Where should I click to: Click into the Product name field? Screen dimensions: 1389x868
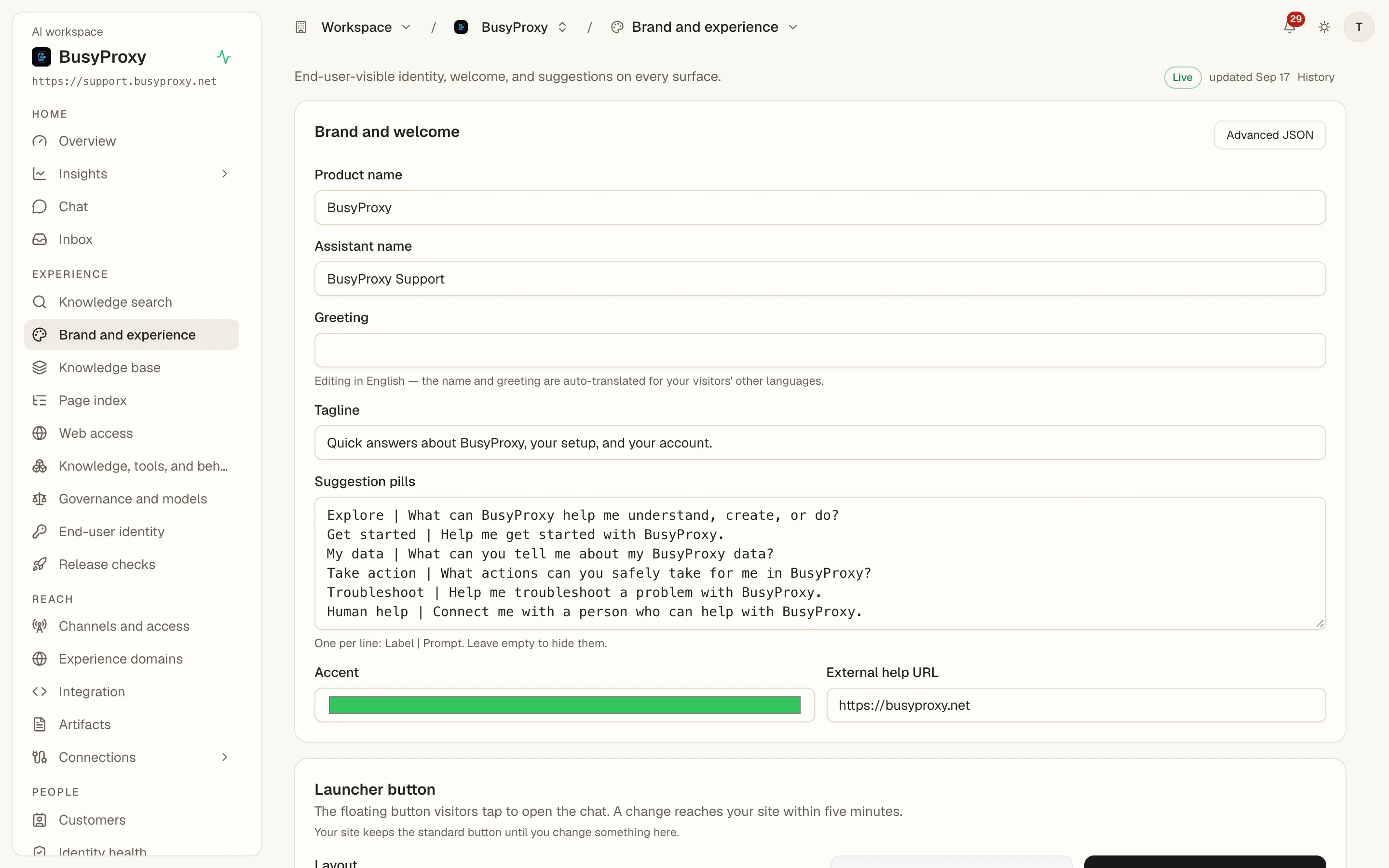[x=819, y=207]
